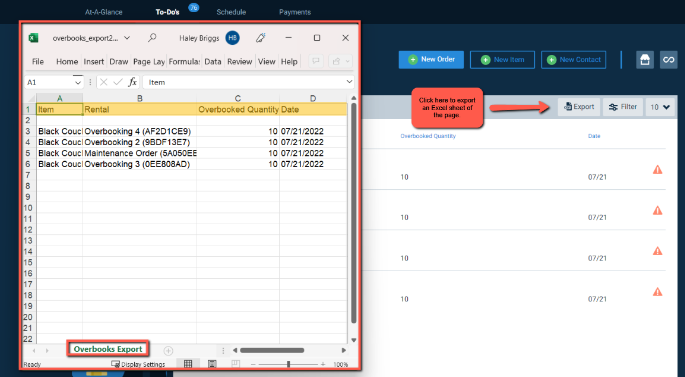The image size is (685, 377).
Task: Click the Excel logo icon in title bar
Action: click(33, 38)
